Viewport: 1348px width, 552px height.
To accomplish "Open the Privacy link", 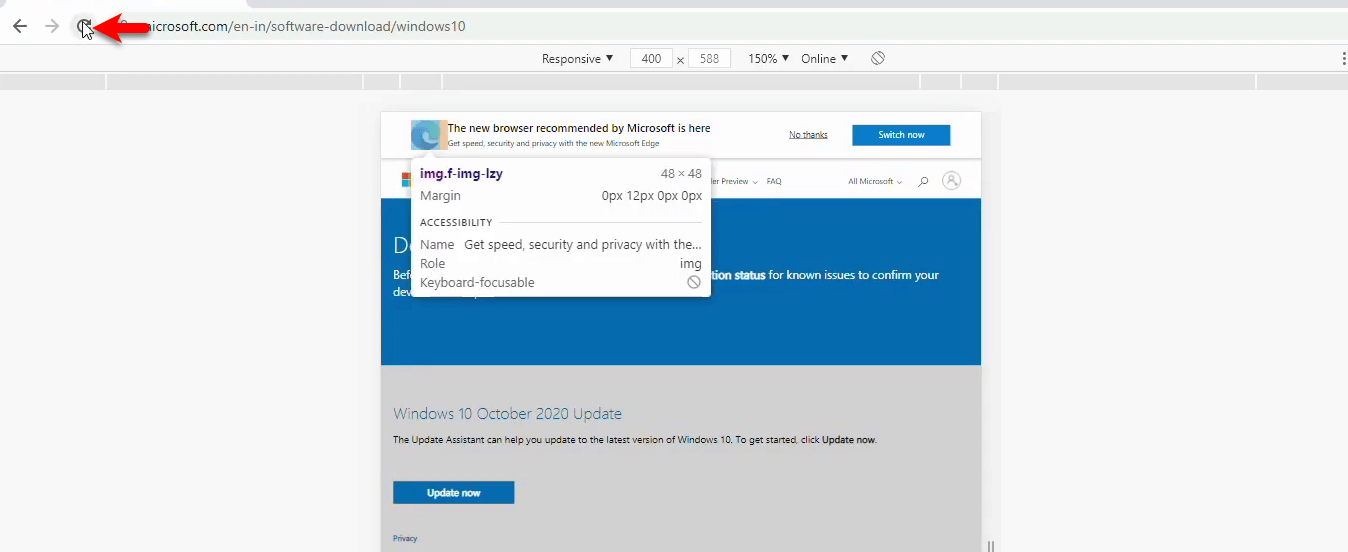I will pos(405,539).
